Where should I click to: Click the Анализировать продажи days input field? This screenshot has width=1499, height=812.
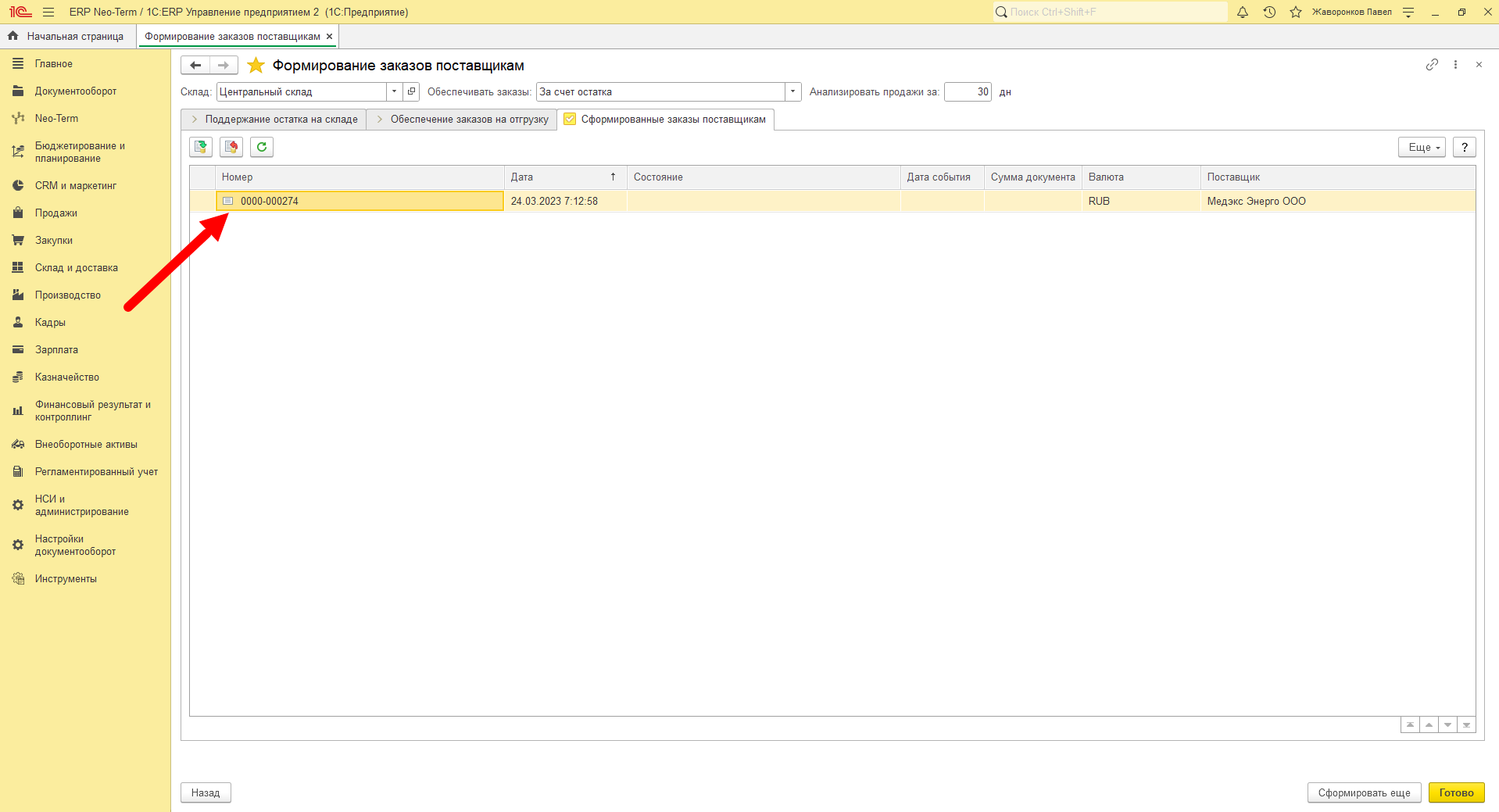click(x=968, y=91)
